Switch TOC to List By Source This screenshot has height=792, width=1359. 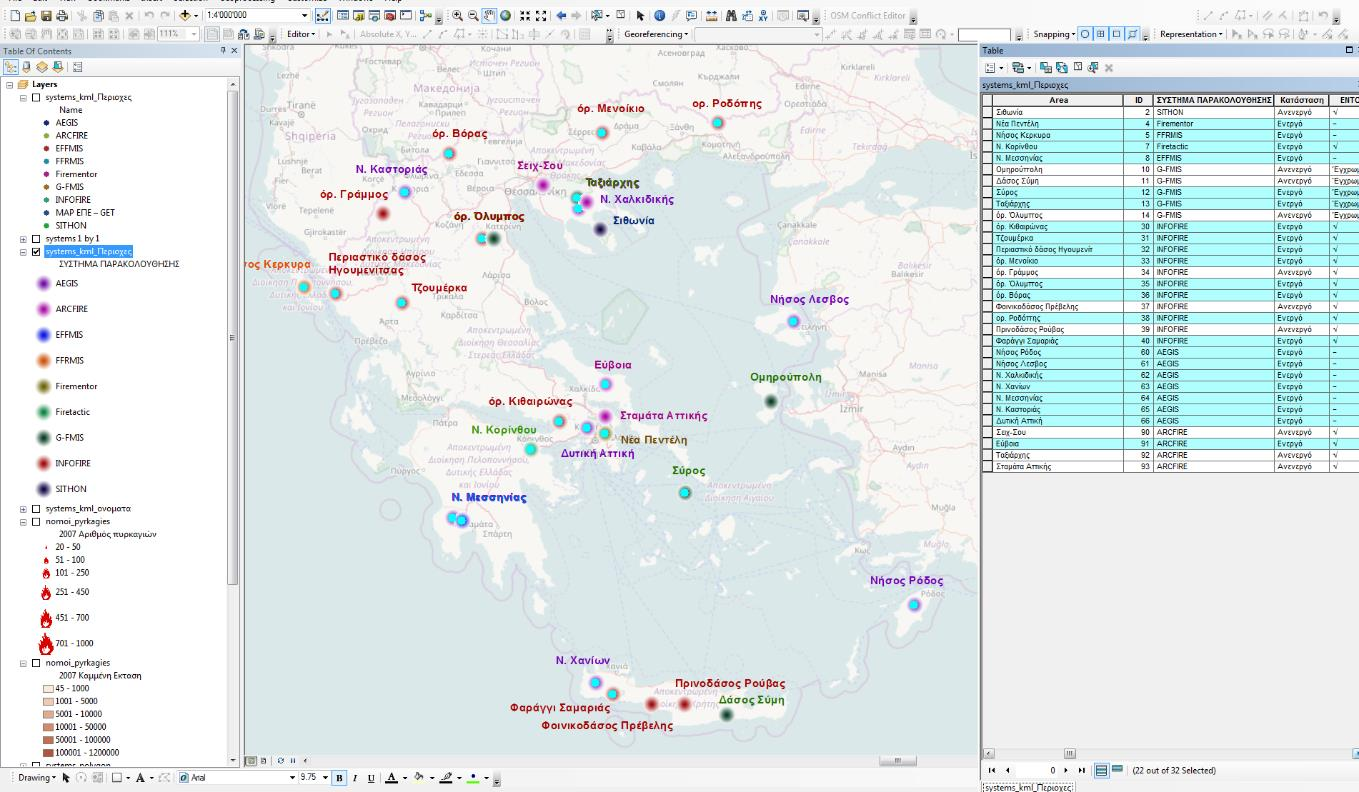coord(26,67)
